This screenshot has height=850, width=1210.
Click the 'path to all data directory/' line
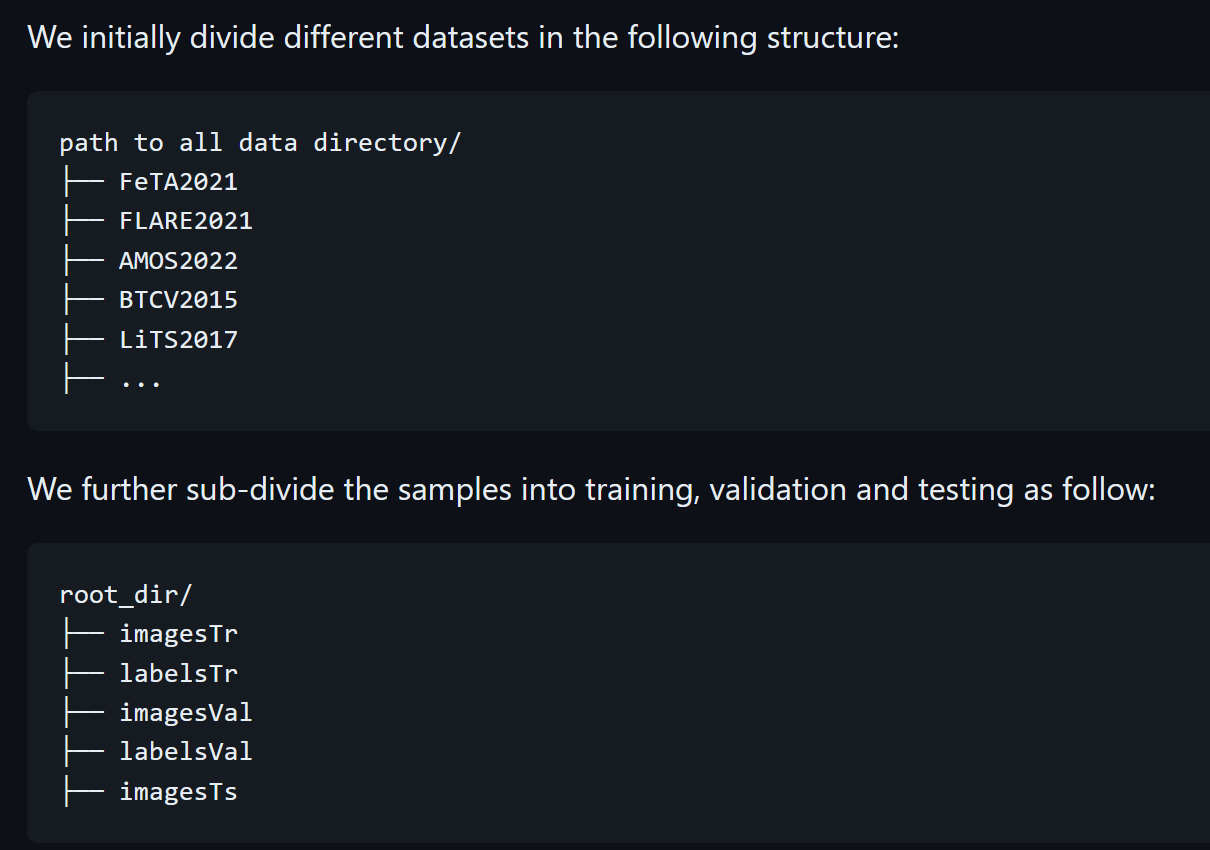260,143
